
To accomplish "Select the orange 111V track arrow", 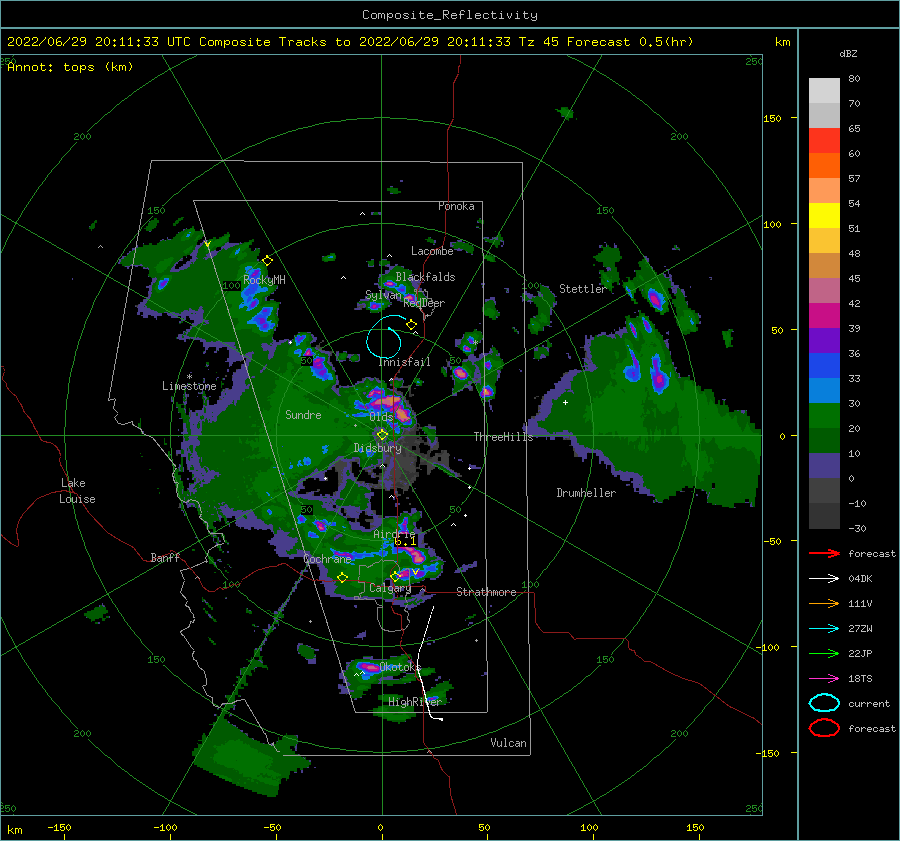I will 824,603.
